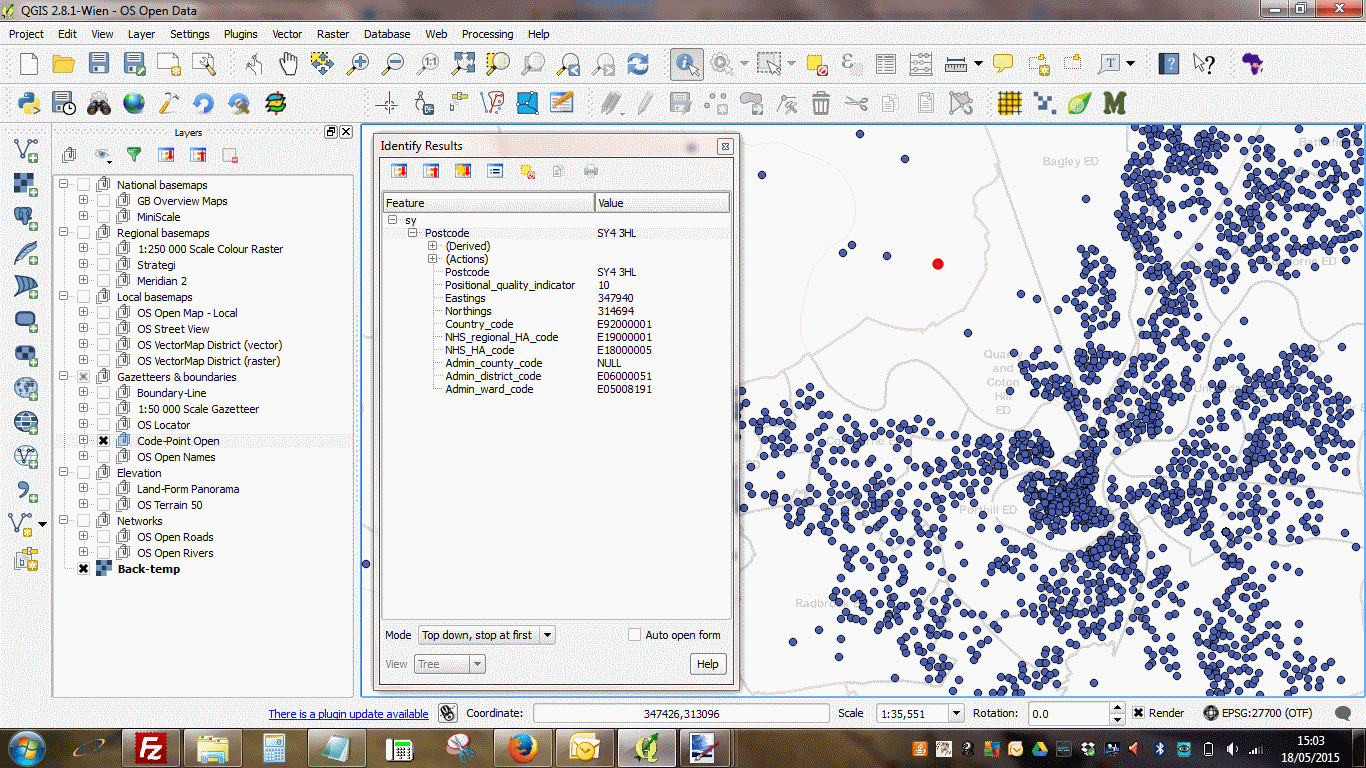This screenshot has width=1366, height=768.
Task: Open the identify Mode dropdown
Action: tap(486, 635)
